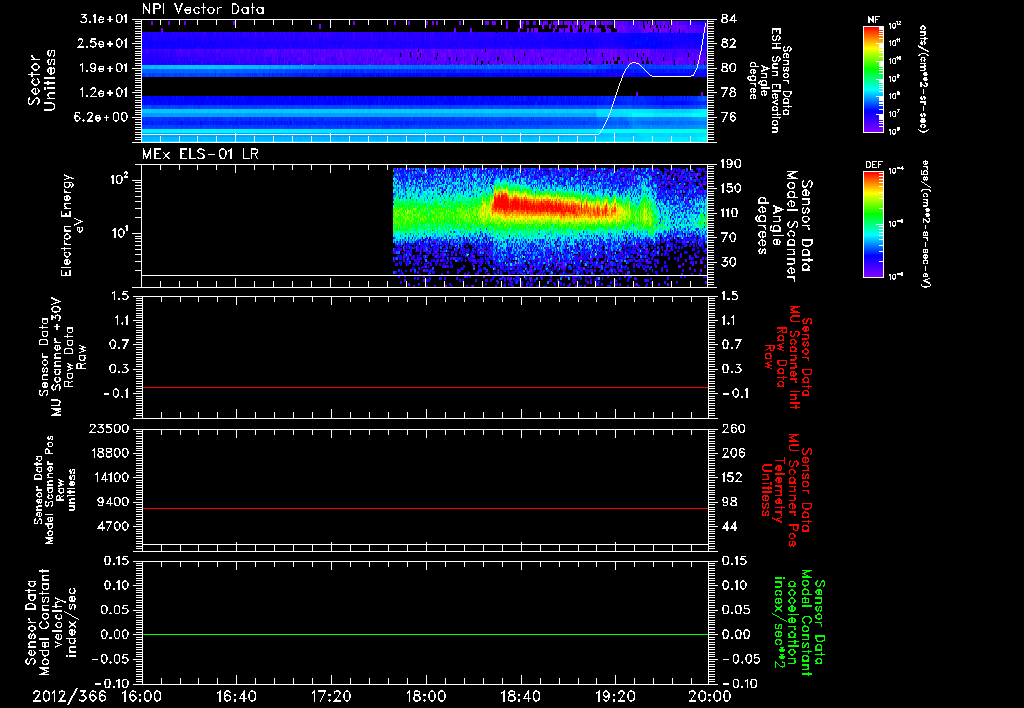This screenshot has height=708, width=1024.
Task: Click the 4700 scanner position tick value
Action: [112, 526]
